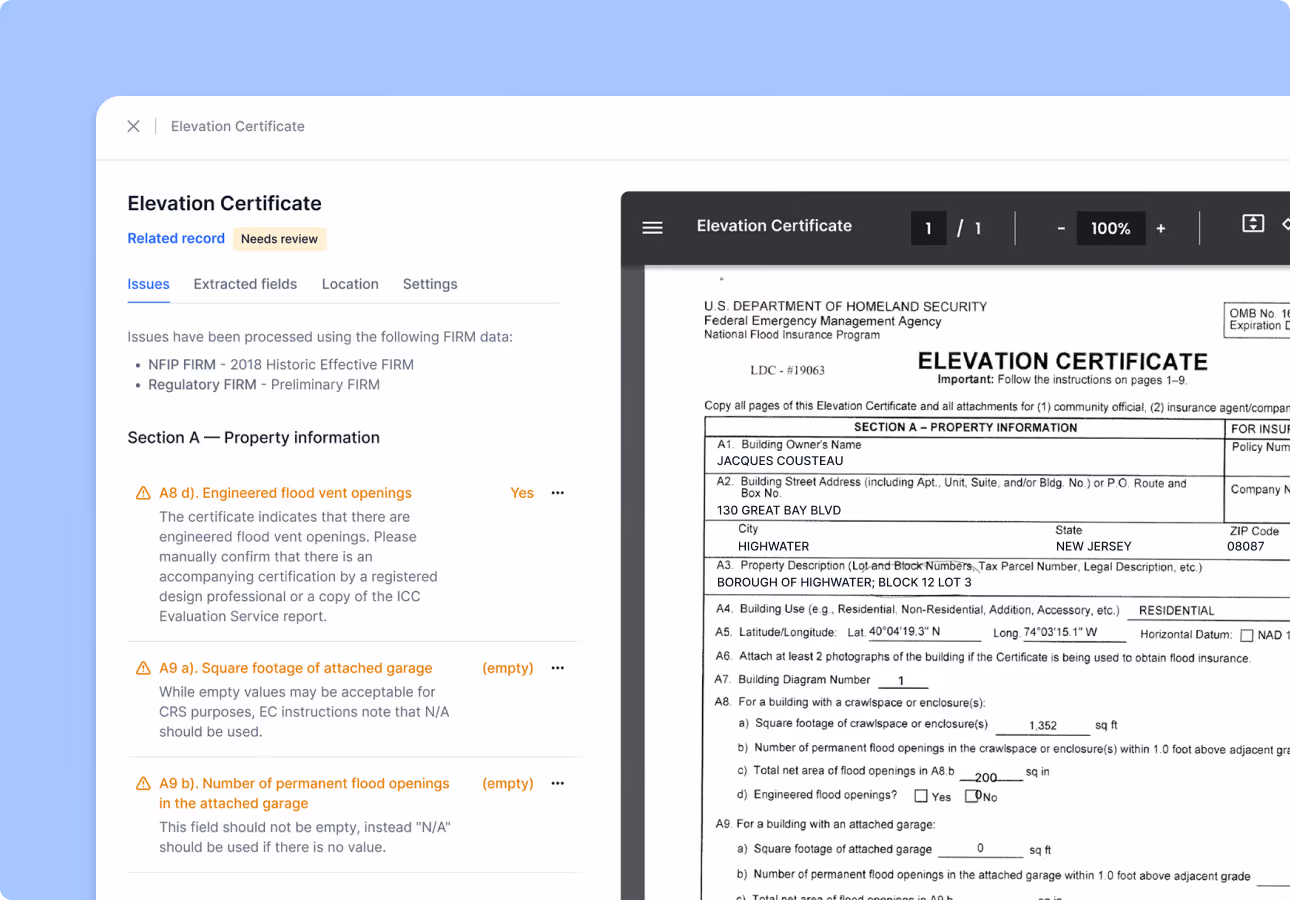Image resolution: width=1290 pixels, height=900 pixels.
Task: Open the PDF viewer hamburger menu
Action: tap(652, 228)
